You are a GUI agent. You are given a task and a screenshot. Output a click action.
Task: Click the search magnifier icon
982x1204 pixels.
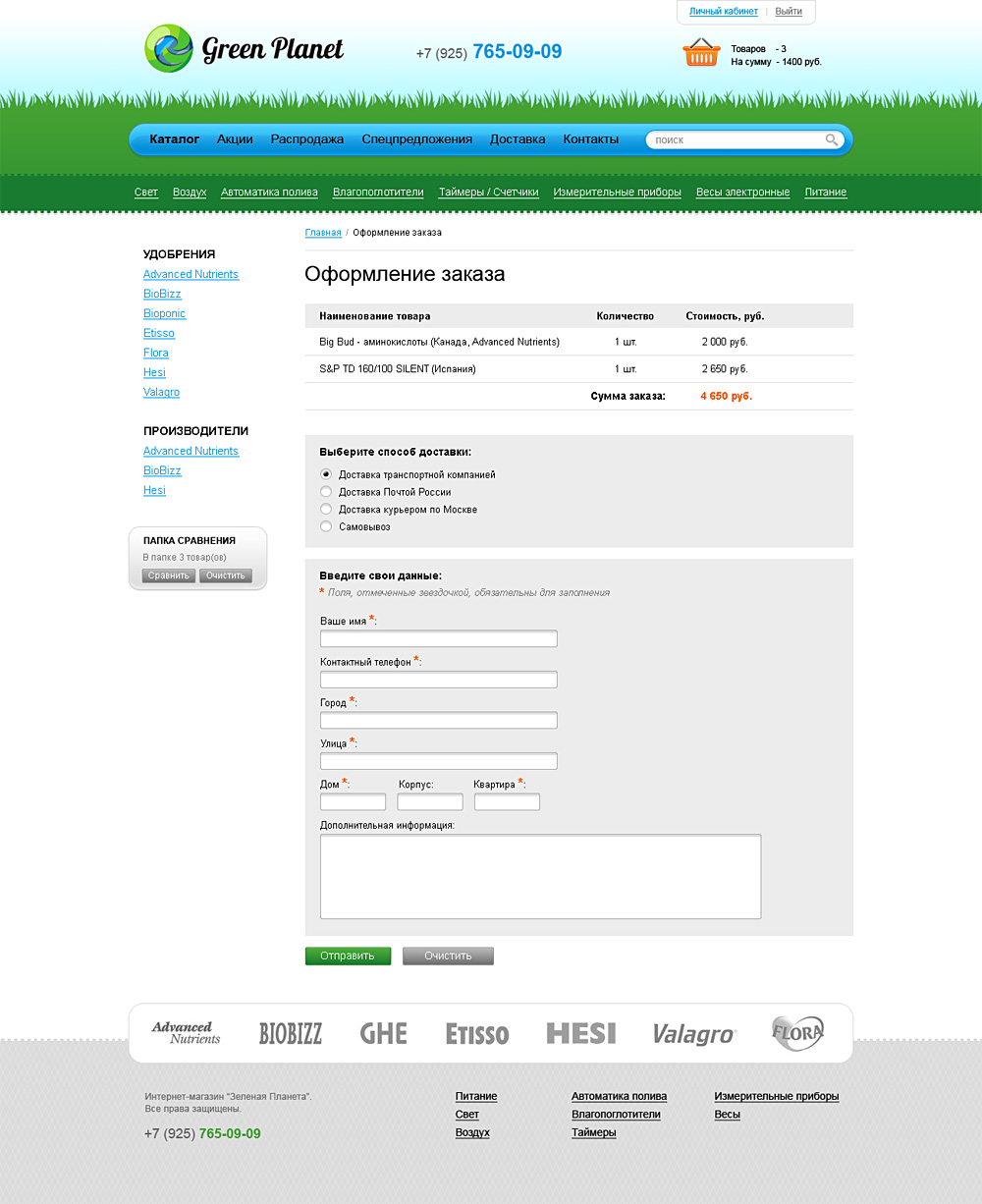tap(832, 140)
